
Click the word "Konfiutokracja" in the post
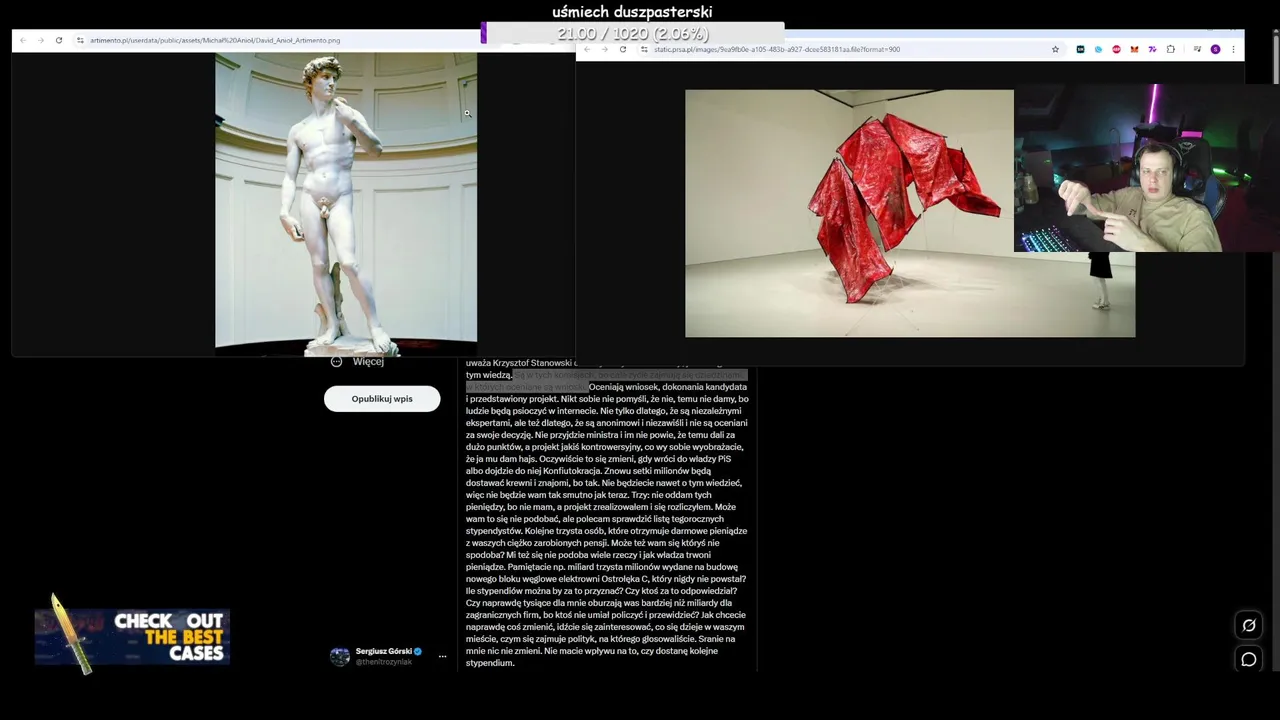click(571, 471)
